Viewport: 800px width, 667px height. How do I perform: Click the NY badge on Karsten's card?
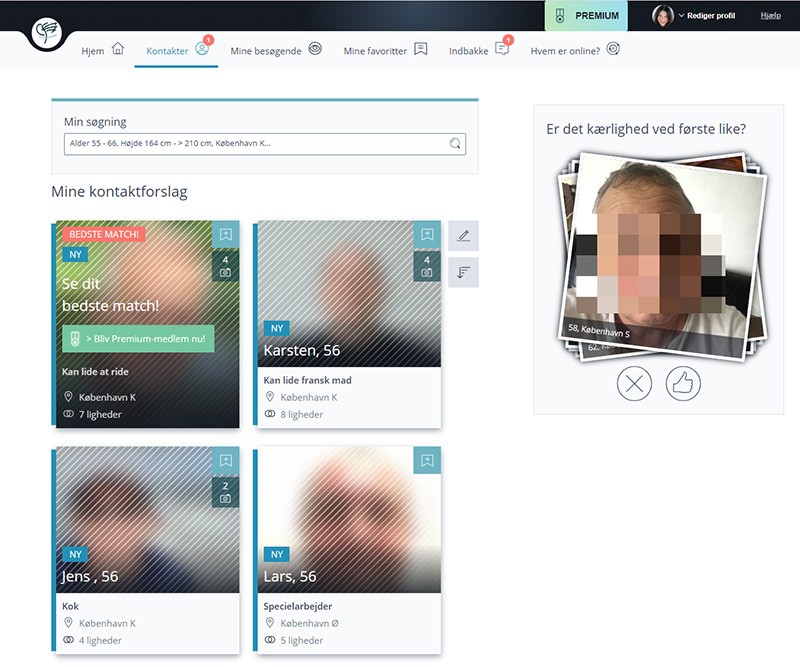[277, 328]
